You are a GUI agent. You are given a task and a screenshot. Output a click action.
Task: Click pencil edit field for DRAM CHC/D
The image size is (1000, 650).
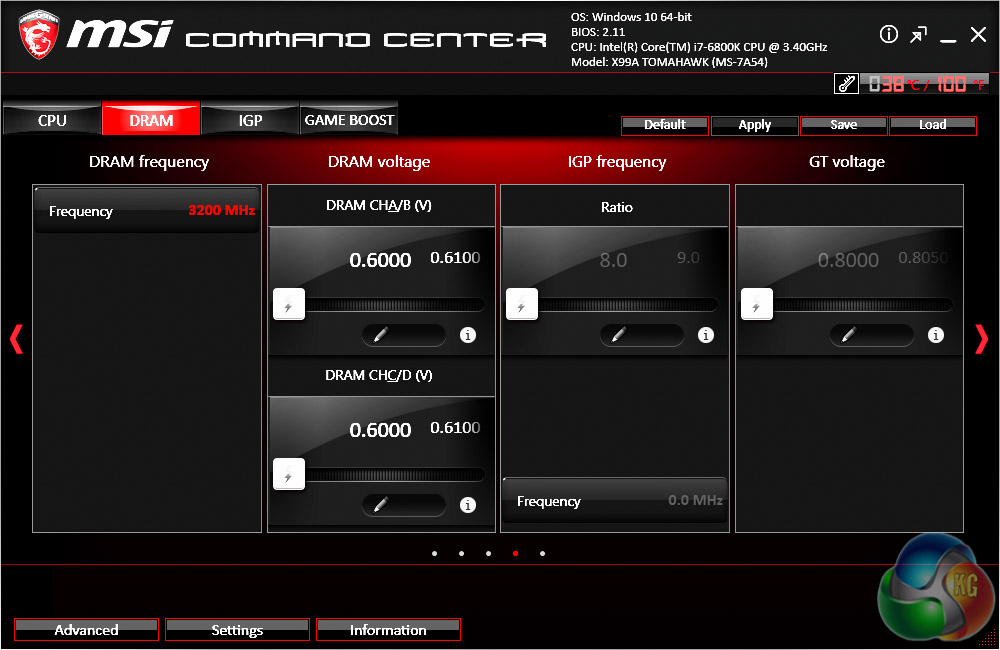point(404,505)
